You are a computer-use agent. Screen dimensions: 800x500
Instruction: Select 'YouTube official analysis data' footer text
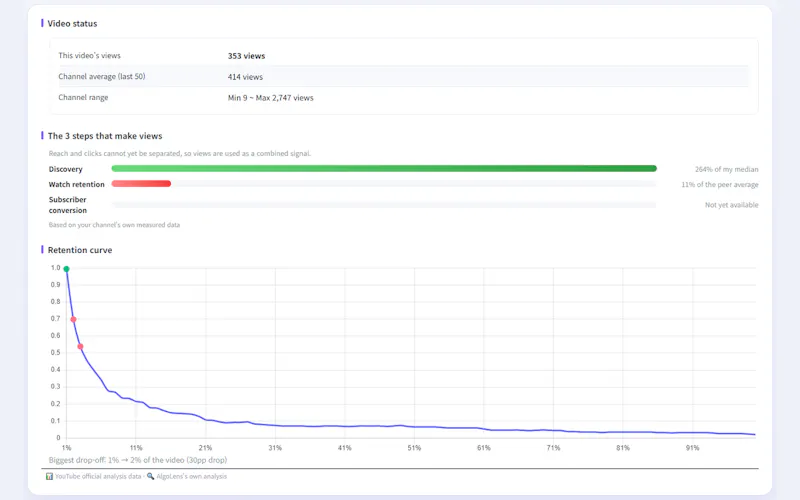tap(98, 477)
